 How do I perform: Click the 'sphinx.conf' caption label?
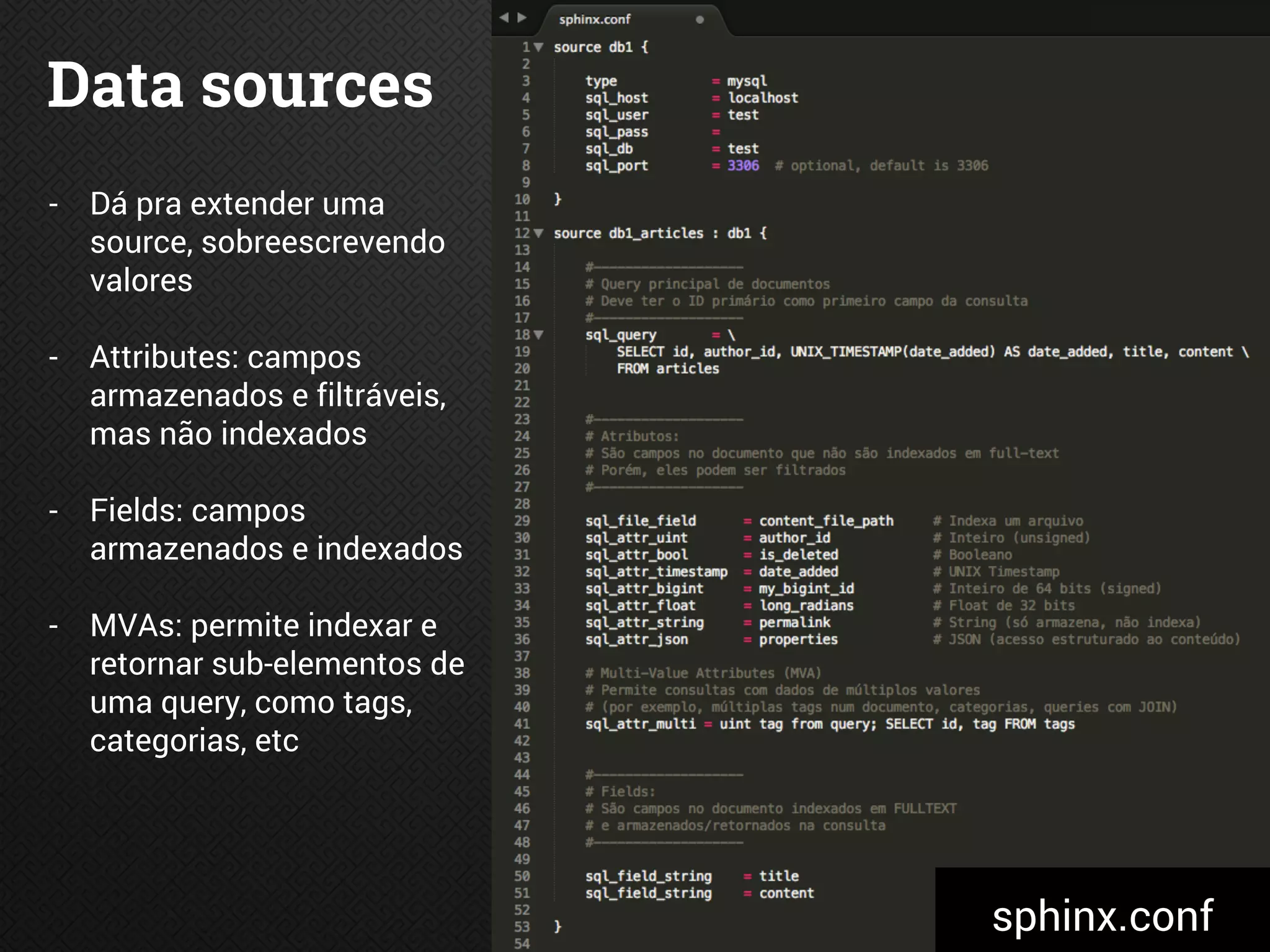(1103, 915)
